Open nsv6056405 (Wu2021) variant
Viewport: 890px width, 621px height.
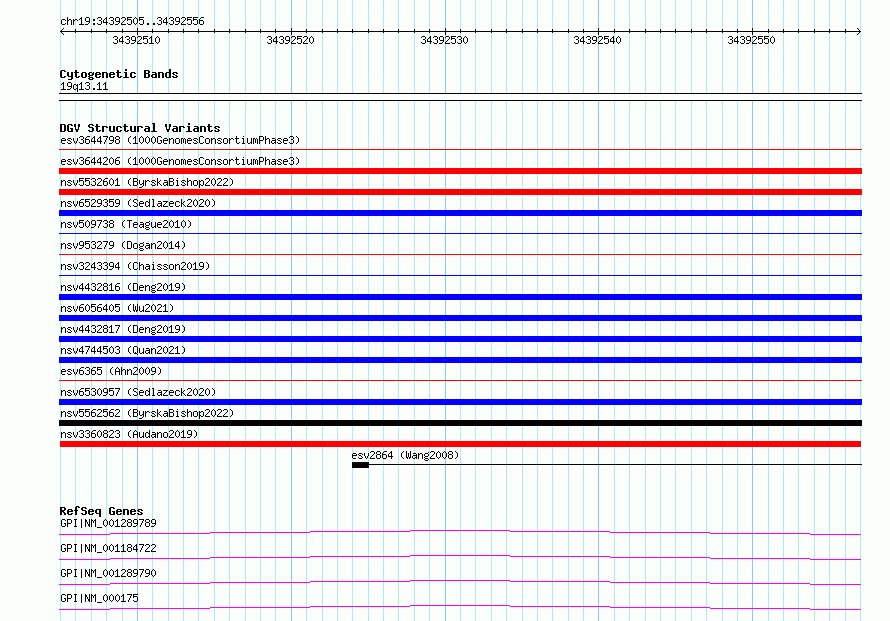point(117,308)
